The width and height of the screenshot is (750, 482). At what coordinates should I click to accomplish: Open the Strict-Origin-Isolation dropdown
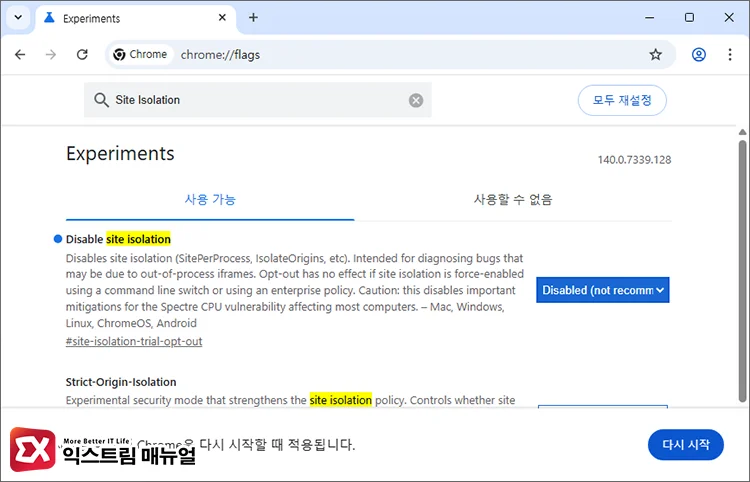(603, 407)
